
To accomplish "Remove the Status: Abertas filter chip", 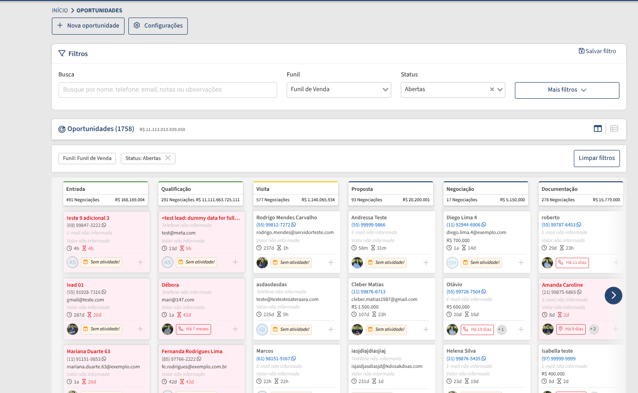I will point(168,158).
